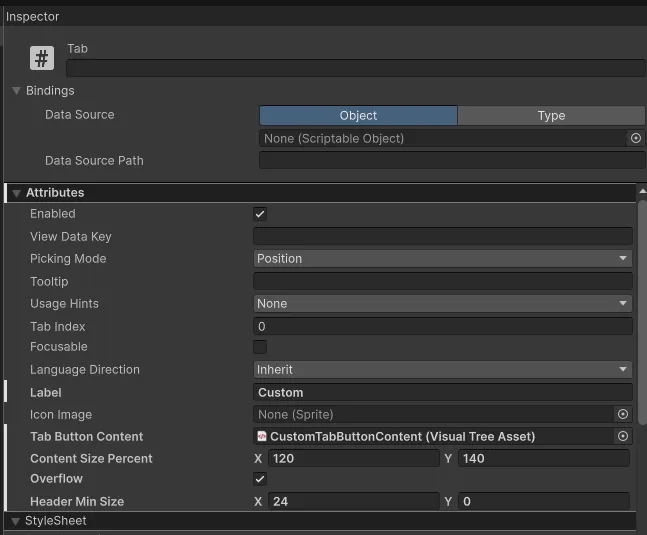Viewport: 647px width, 535px height.
Task: Collapse the Bindings section
Action: (x=16, y=91)
